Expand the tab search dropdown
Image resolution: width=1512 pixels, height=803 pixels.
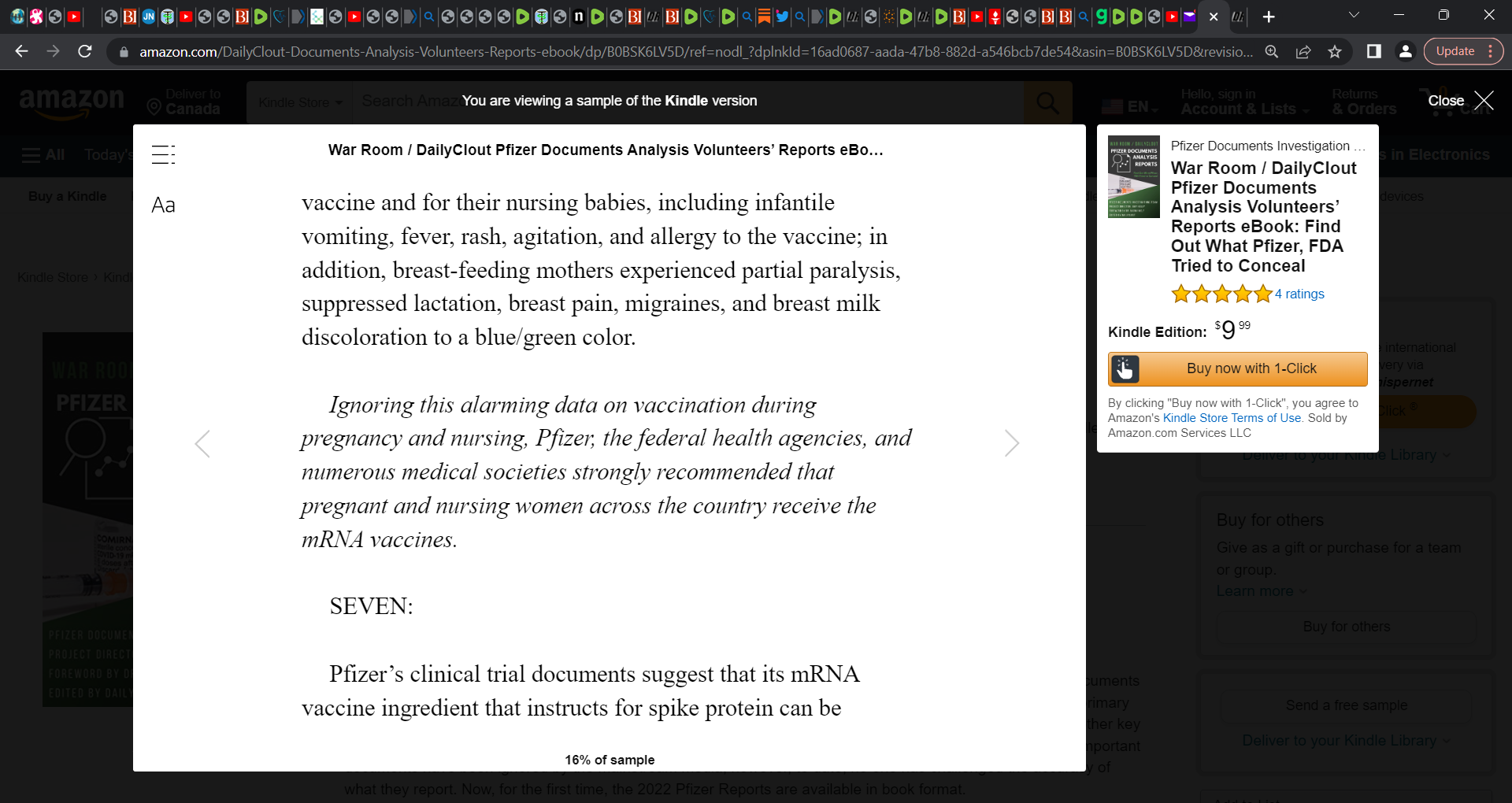tap(1354, 15)
